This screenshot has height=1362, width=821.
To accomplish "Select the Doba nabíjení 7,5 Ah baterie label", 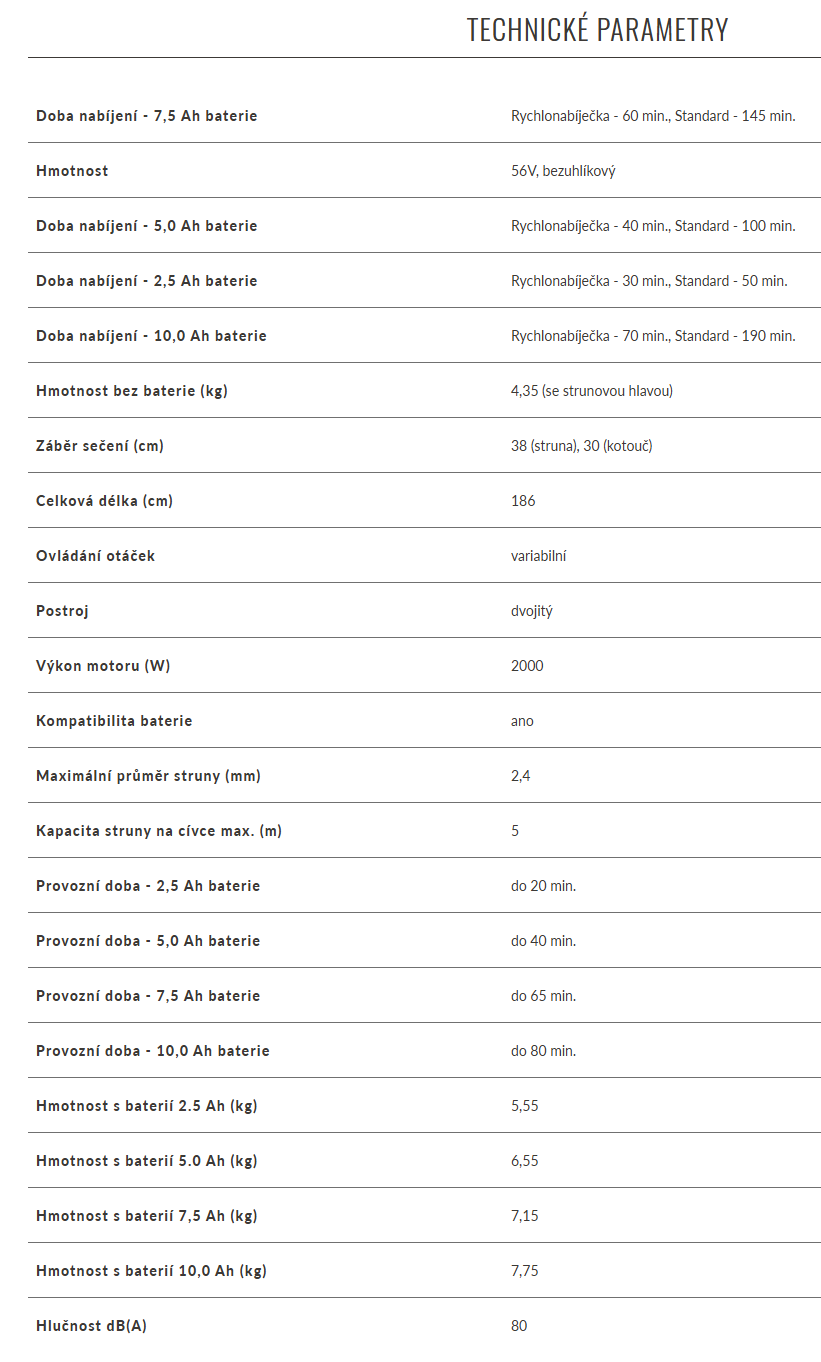I will click(x=147, y=116).
